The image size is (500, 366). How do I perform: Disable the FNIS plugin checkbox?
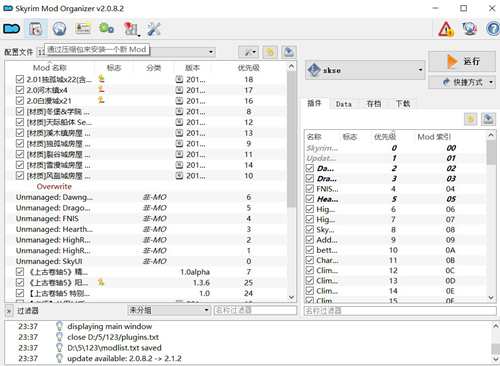tap(310, 189)
